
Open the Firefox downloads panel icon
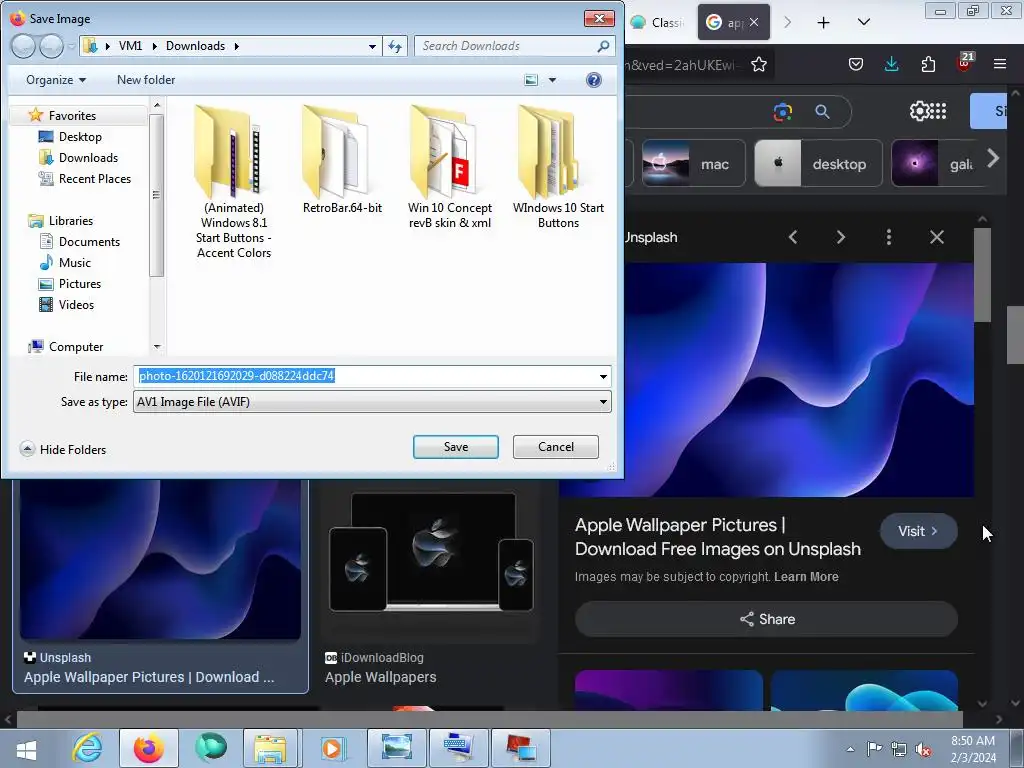pos(891,64)
